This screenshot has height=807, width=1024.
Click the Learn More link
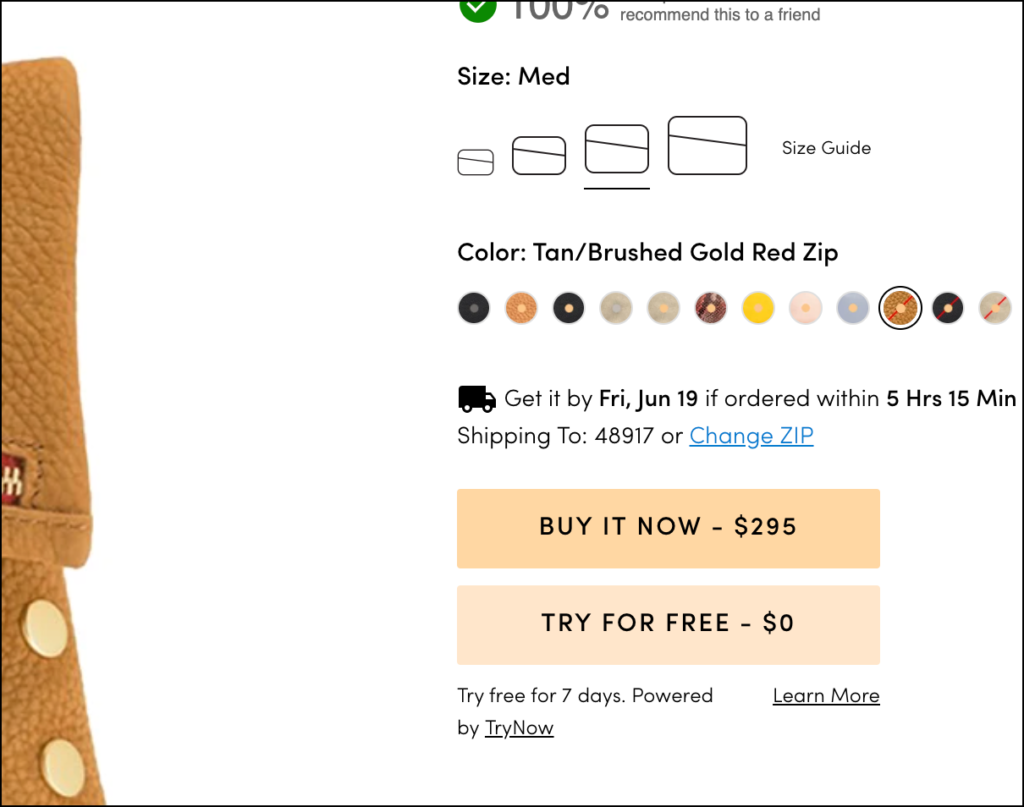826,695
